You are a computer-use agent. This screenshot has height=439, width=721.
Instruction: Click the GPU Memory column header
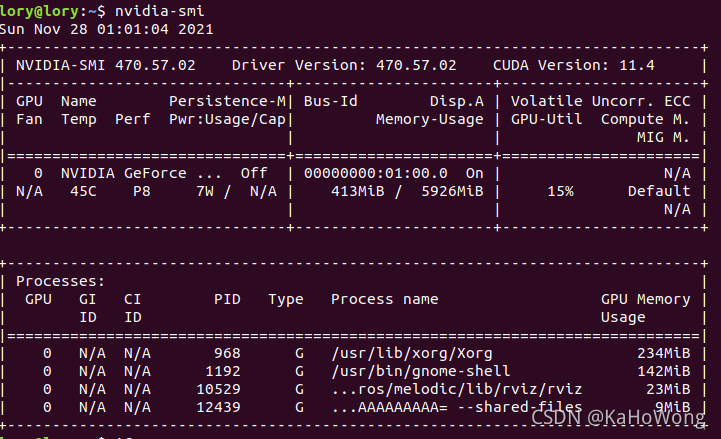coord(645,300)
